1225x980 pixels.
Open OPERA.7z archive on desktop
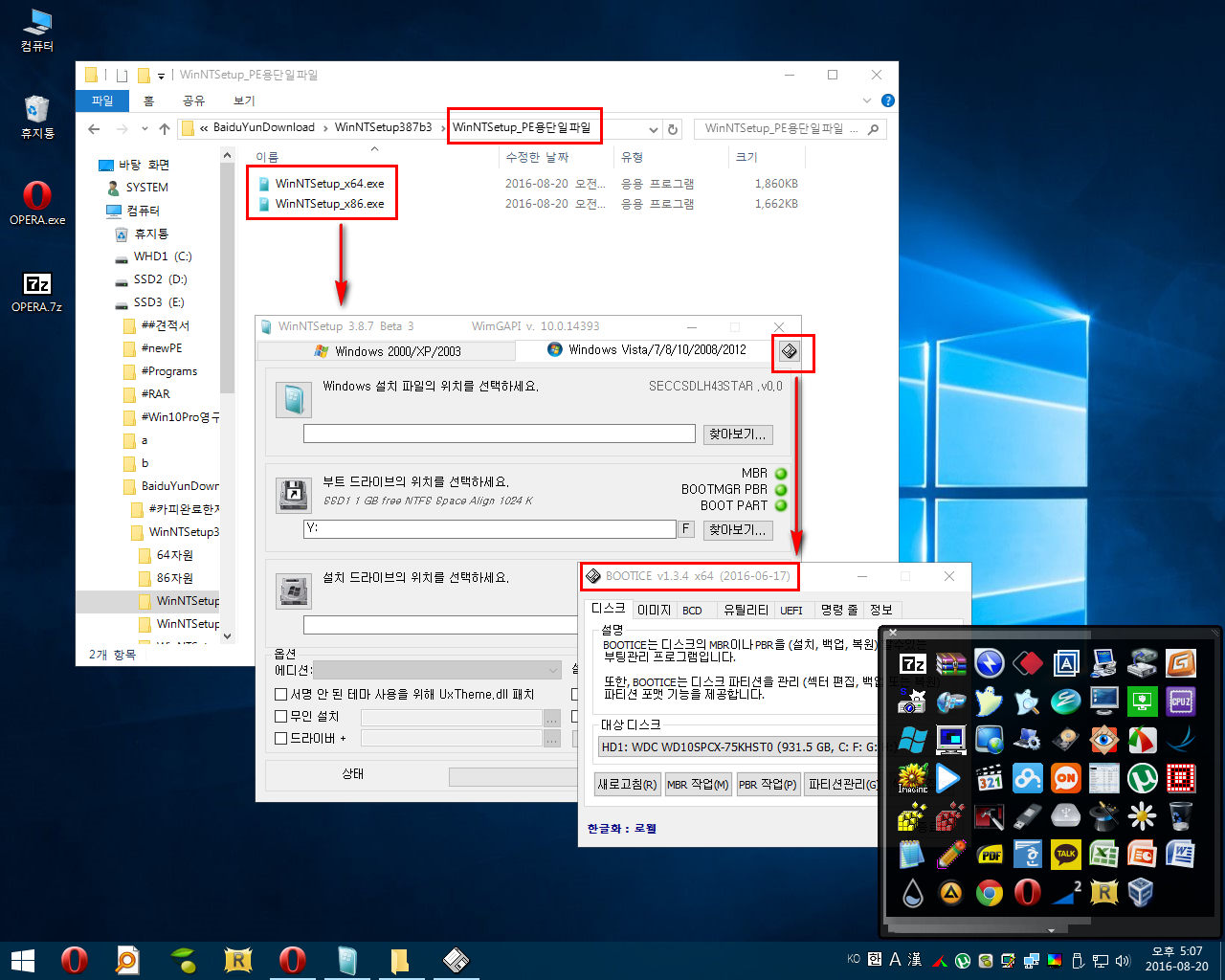click(37, 292)
